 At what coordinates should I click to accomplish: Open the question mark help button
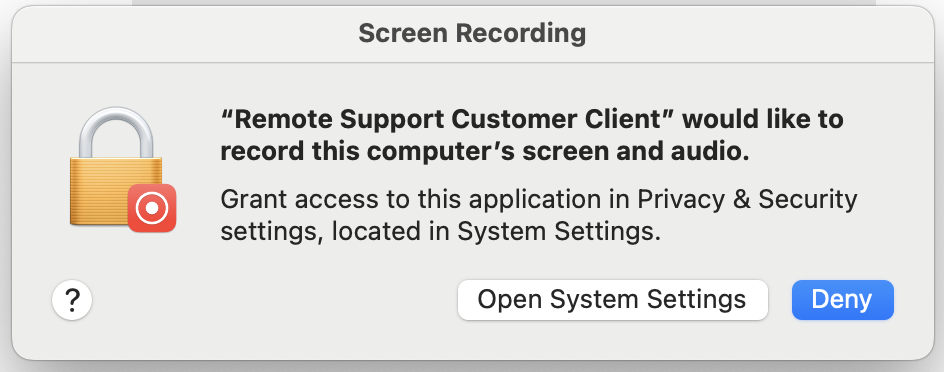[x=72, y=300]
